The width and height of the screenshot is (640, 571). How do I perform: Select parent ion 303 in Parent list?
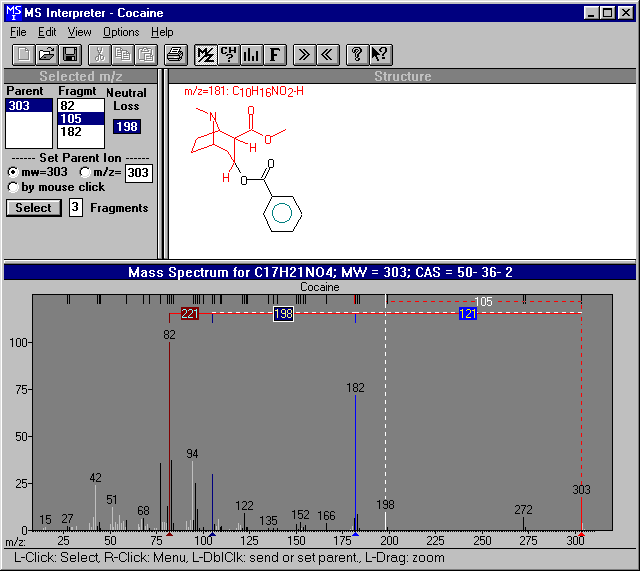point(29,106)
